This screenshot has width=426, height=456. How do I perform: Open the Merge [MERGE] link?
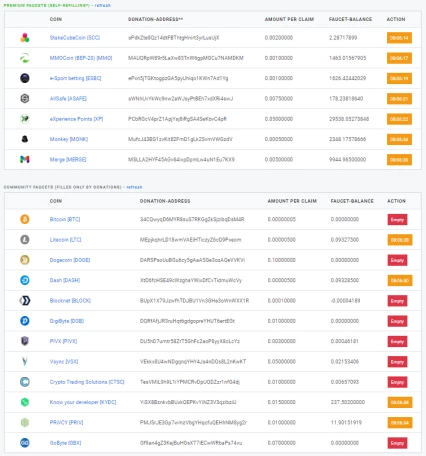click(68, 160)
